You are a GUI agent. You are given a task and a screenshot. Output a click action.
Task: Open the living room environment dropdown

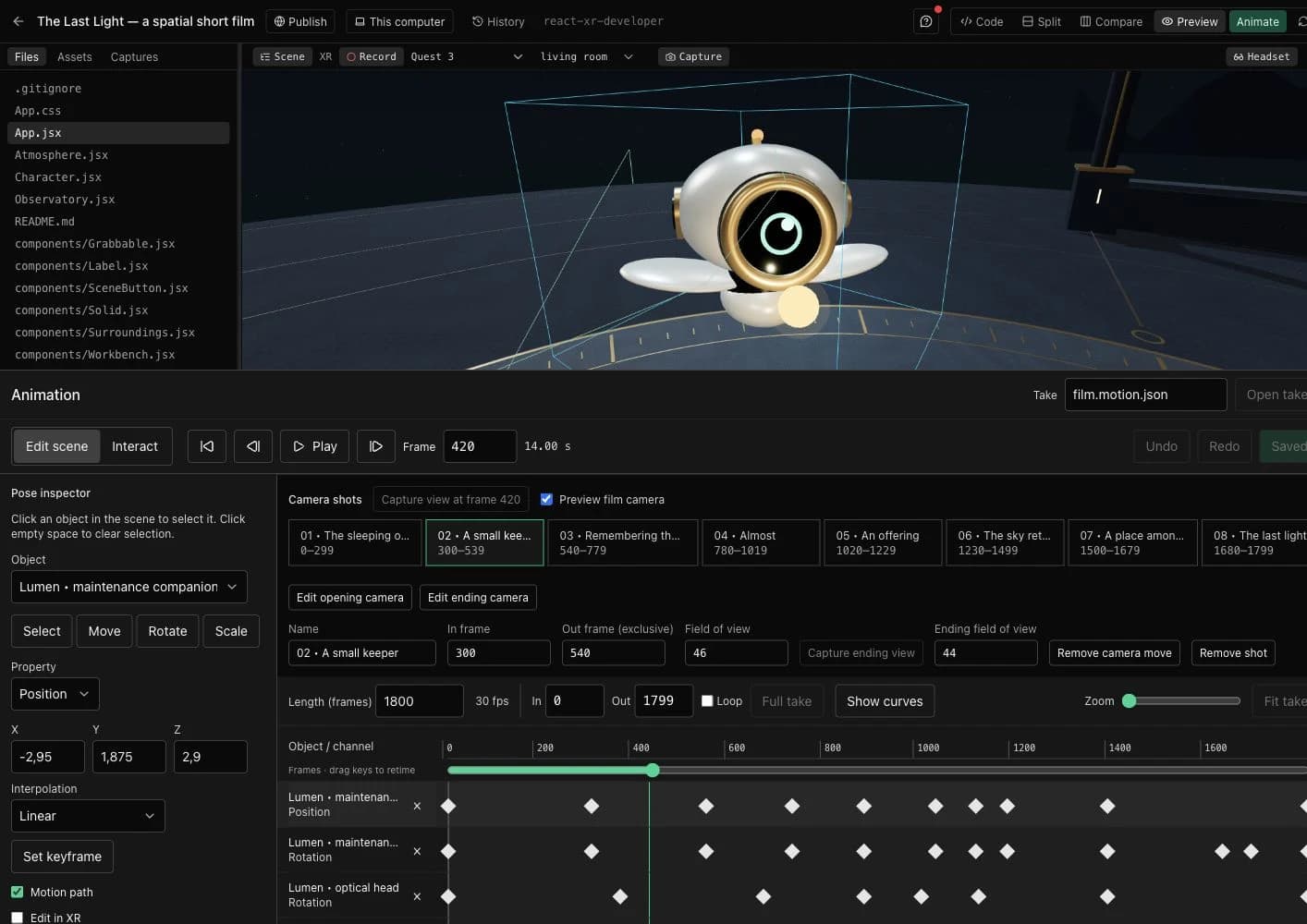pyautogui.click(x=587, y=56)
